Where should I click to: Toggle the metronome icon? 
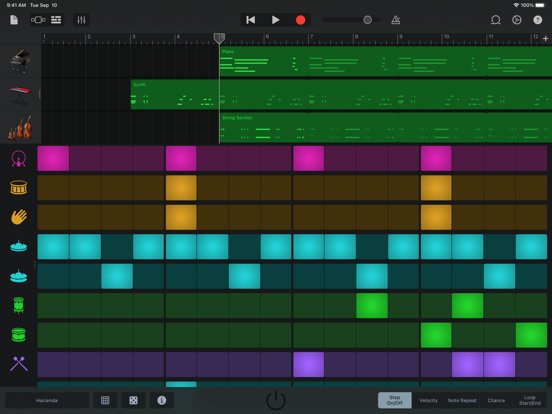pos(396,20)
